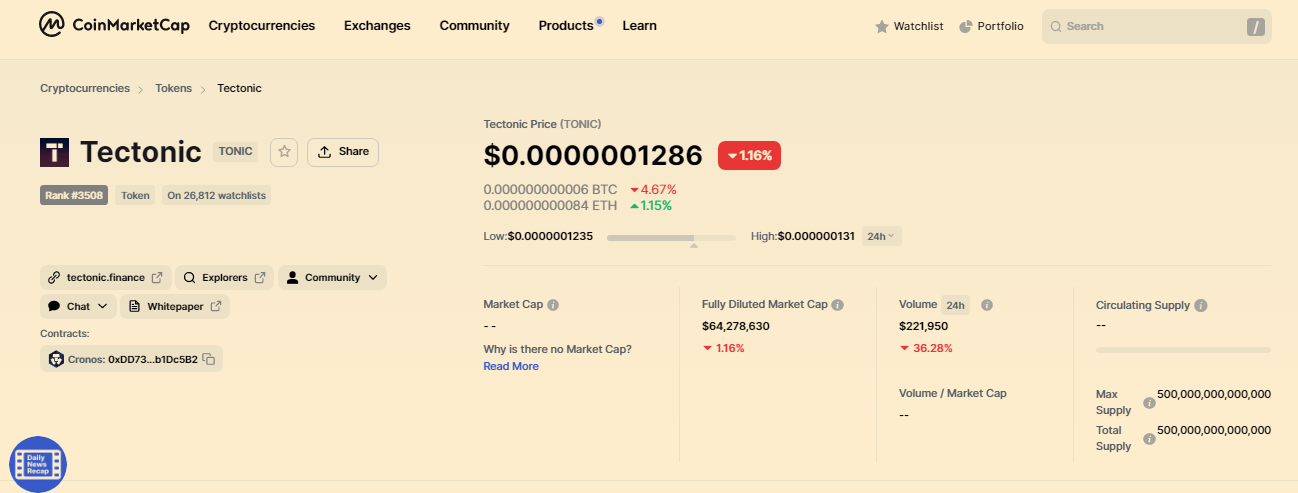This screenshot has height=493, width=1298.
Task: Click the Total Supply value 500,000,000,000,000
Action: [x=1214, y=430]
